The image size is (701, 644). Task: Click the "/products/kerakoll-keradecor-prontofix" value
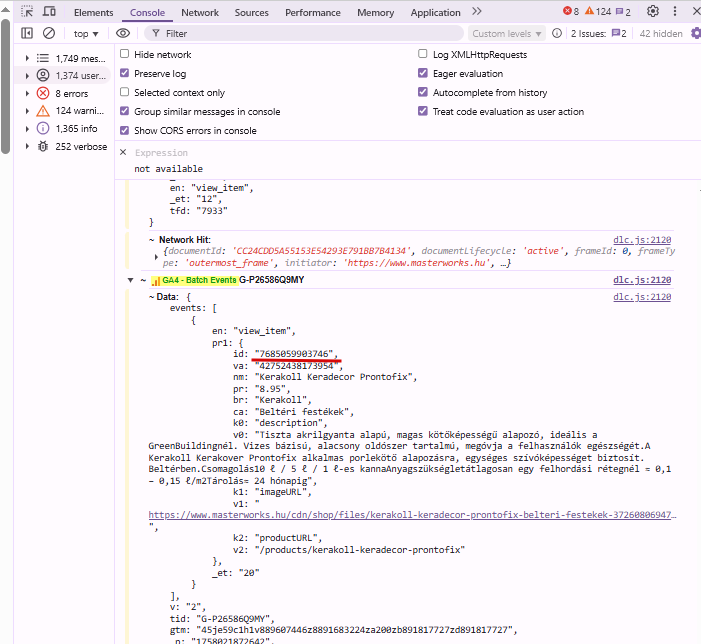click(360, 550)
